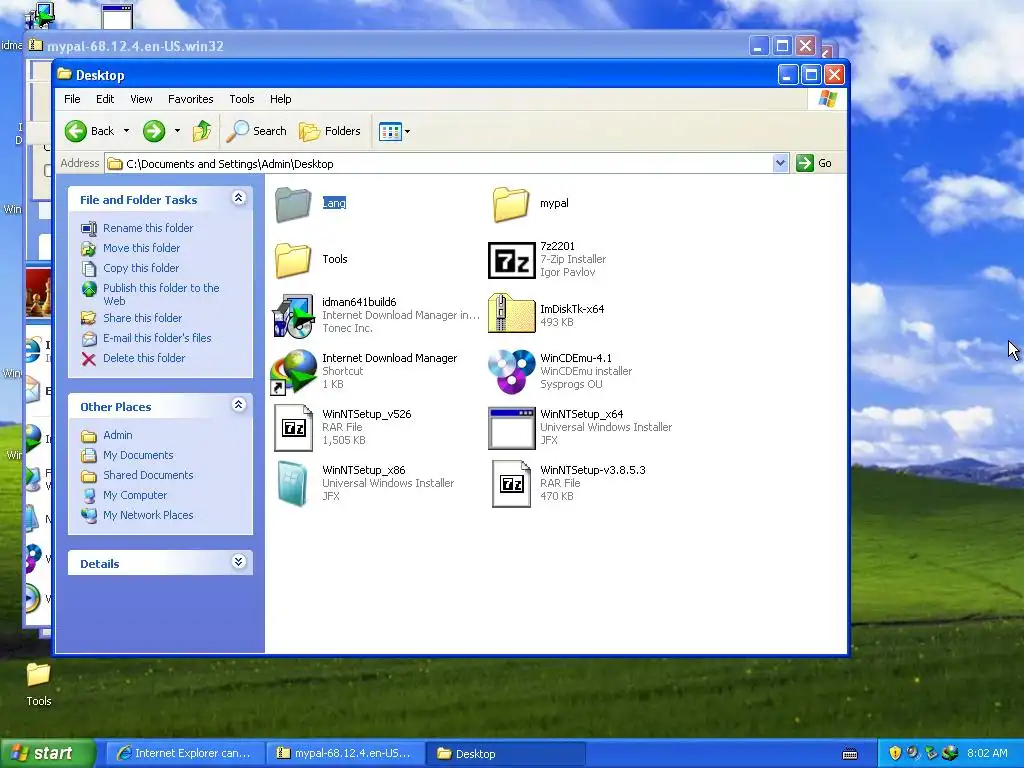Click the Windows flag logo in Explorer
The image size is (1024, 768).
827,99
